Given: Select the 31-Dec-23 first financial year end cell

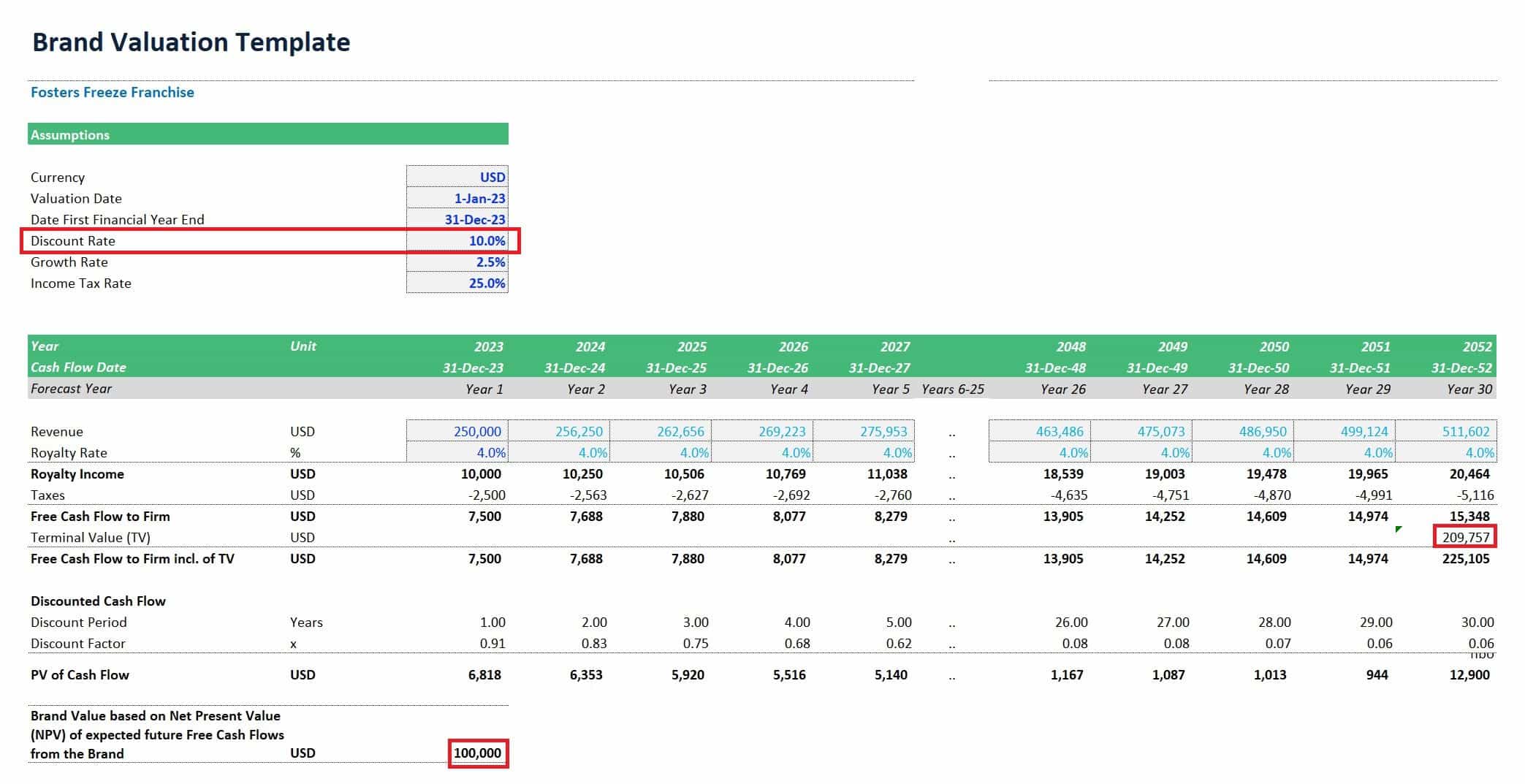Looking at the screenshot, I should point(457,219).
